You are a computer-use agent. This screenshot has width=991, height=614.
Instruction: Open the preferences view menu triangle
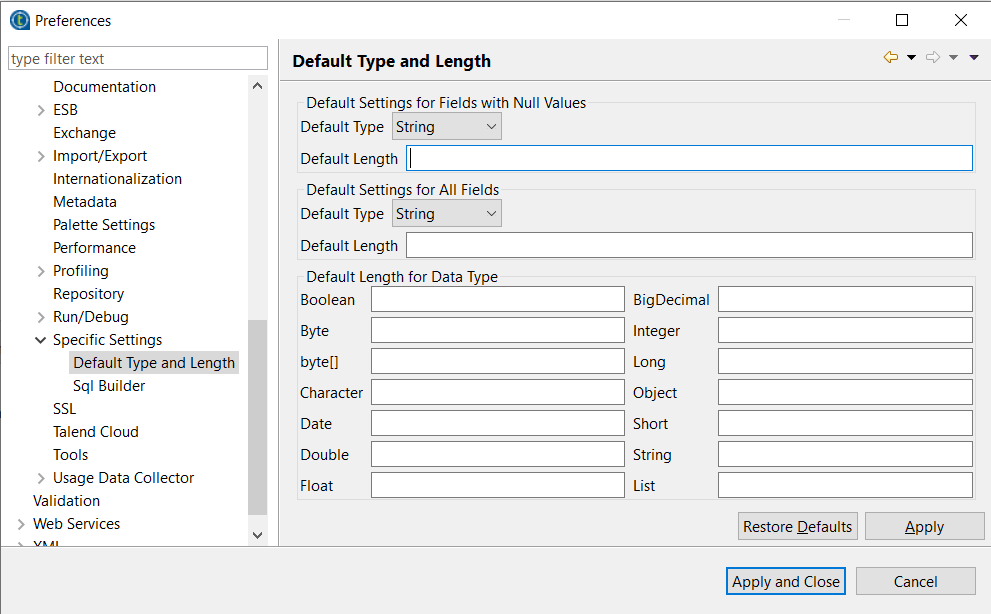[974, 58]
